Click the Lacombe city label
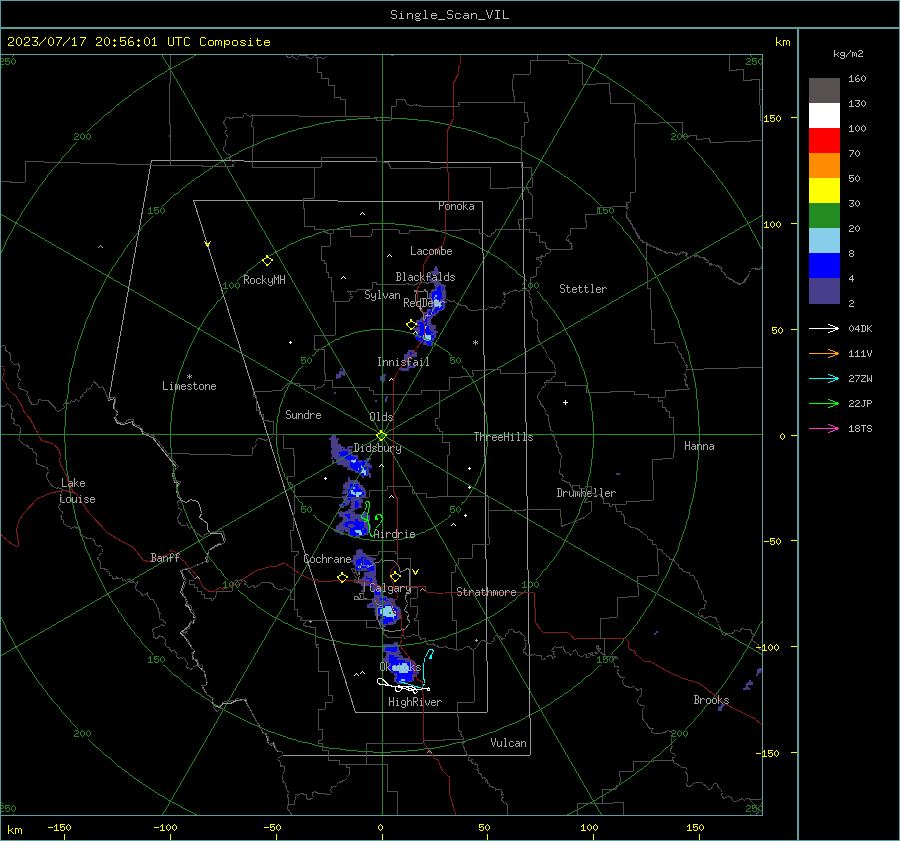 pos(431,251)
